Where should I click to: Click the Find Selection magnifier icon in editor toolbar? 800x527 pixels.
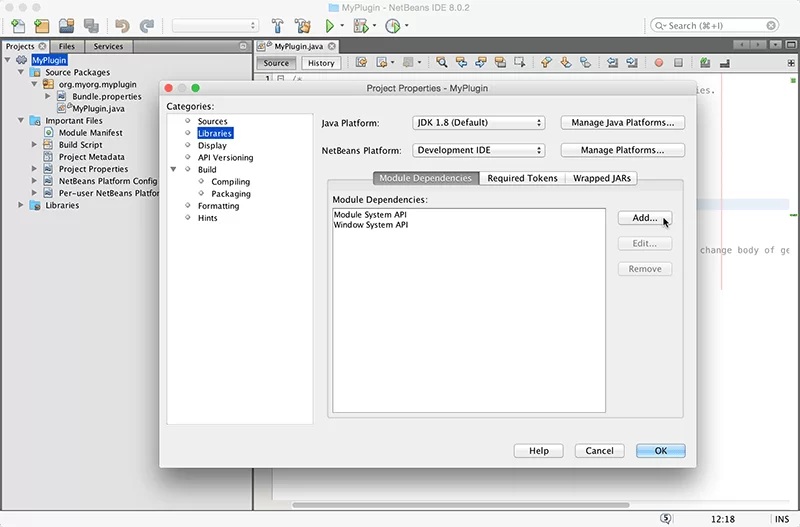(442, 63)
